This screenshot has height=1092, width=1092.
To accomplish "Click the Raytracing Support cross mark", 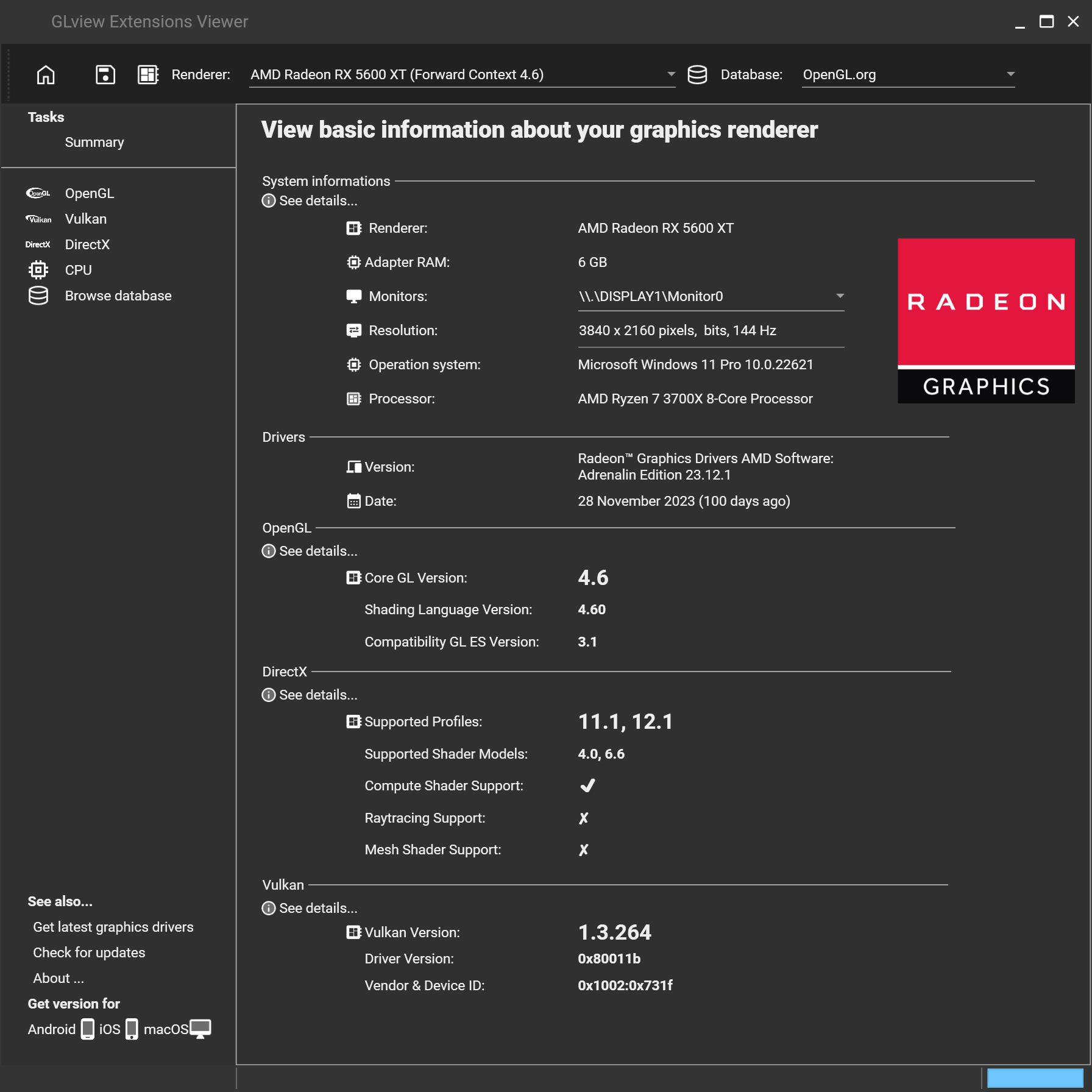I will point(584,818).
